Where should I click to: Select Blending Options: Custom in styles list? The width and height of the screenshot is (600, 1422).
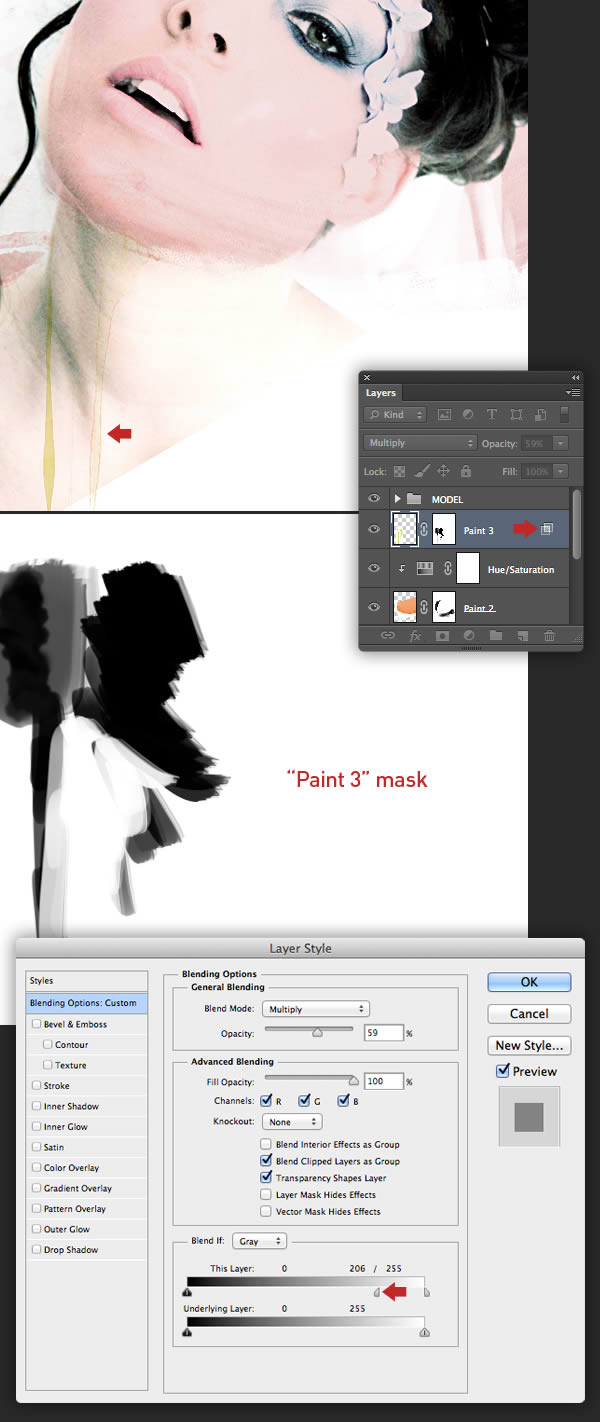tap(87, 1003)
